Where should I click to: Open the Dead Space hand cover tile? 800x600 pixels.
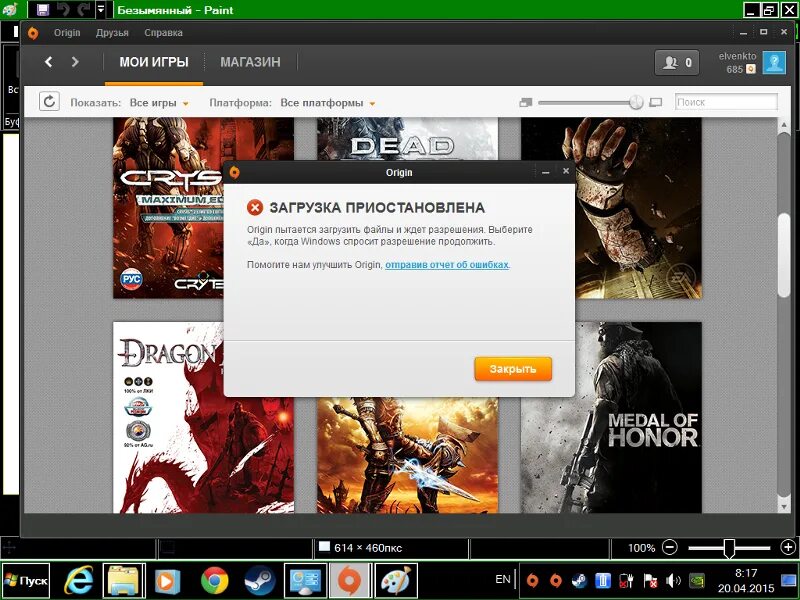point(638,208)
